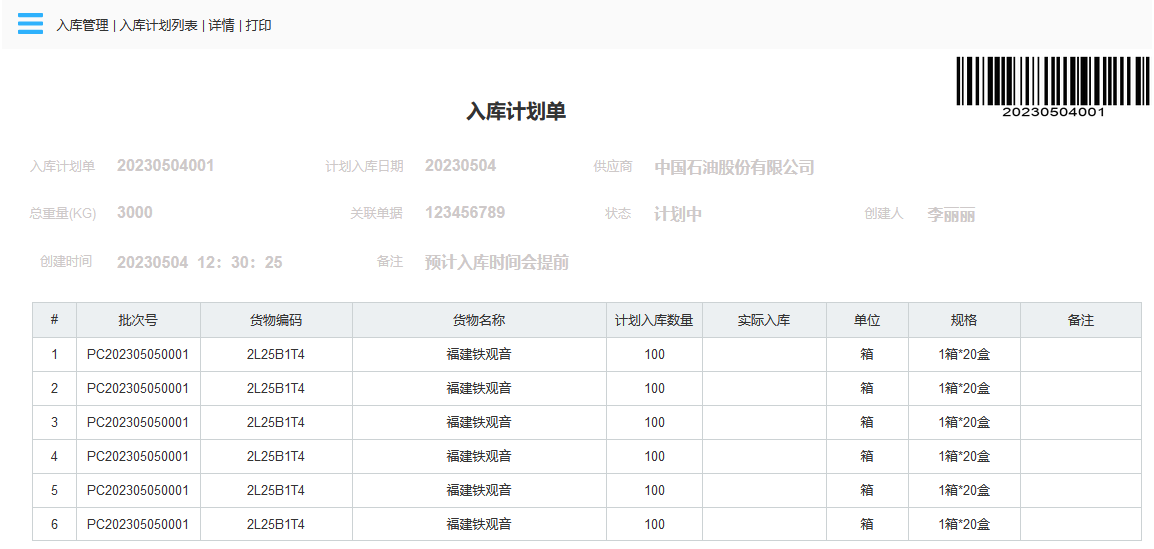Click goods code 2L25B1T4 in row 2
The width and height of the screenshot is (1154, 549).
(x=276, y=389)
